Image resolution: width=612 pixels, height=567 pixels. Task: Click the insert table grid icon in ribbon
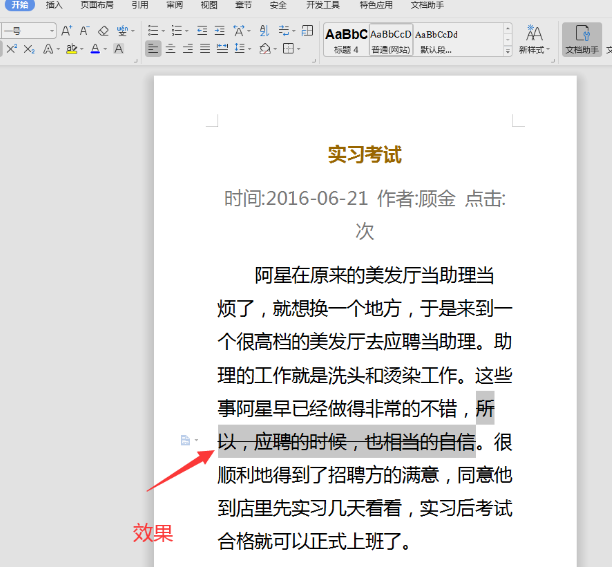(308, 30)
